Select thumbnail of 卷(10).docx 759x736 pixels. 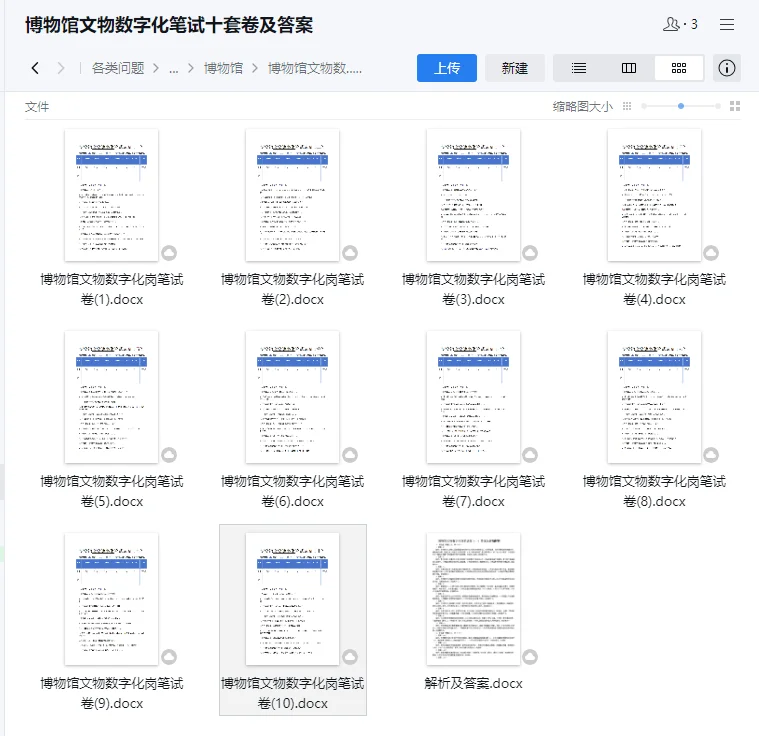click(292, 599)
